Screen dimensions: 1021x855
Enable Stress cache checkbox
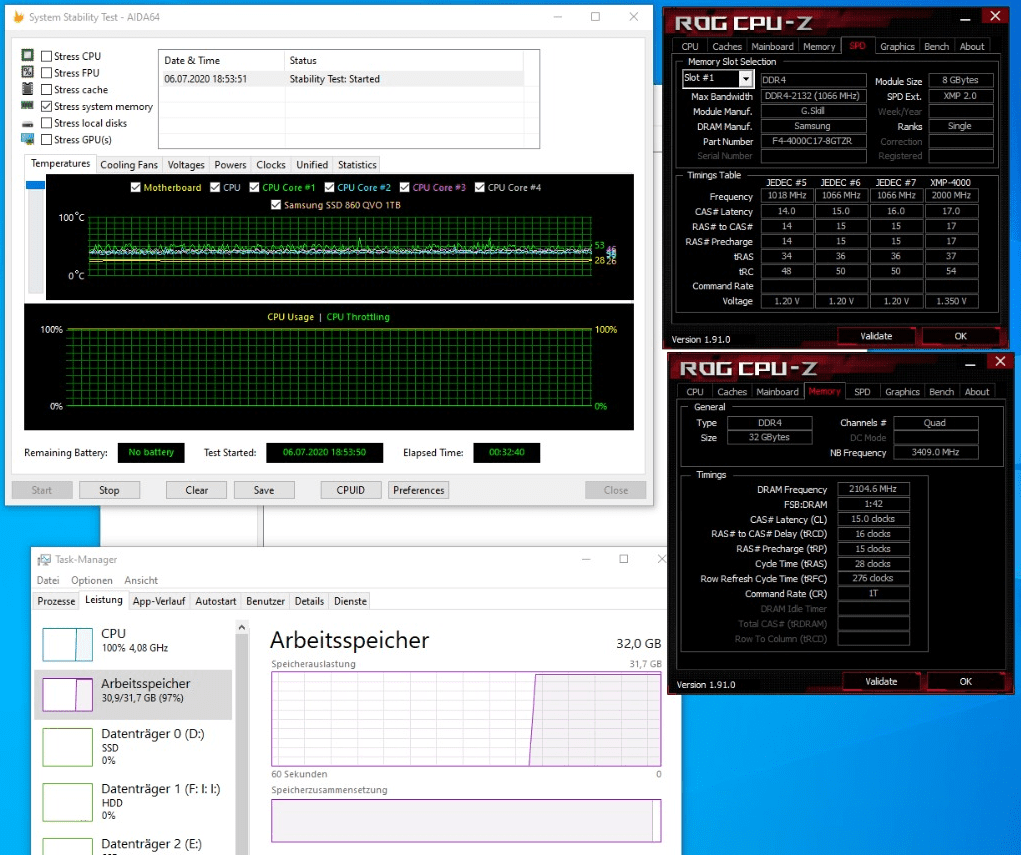pyautogui.click(x=46, y=89)
